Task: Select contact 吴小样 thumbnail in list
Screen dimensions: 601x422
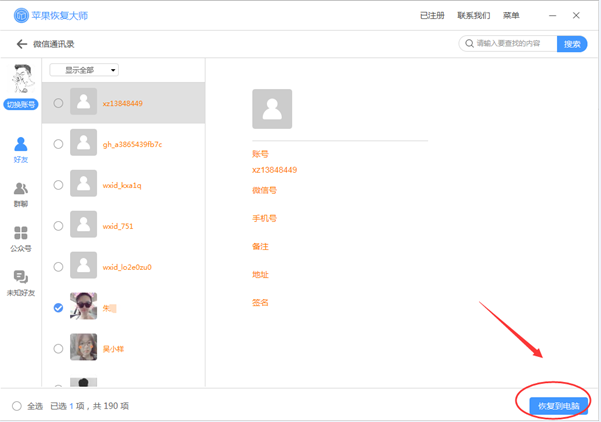Action: tap(84, 348)
